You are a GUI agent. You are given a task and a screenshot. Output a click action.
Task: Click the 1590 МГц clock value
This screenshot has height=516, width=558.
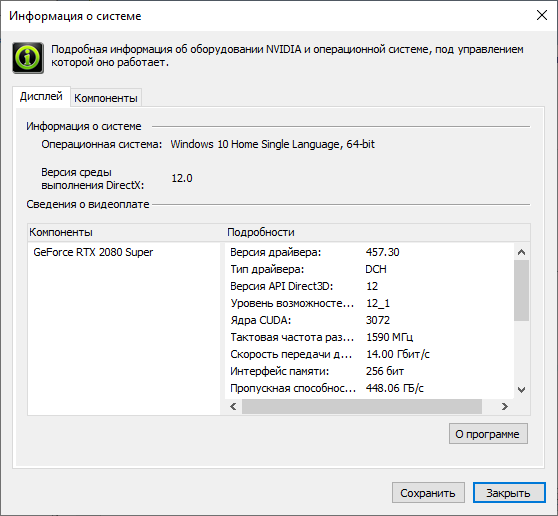pyautogui.click(x=390, y=337)
